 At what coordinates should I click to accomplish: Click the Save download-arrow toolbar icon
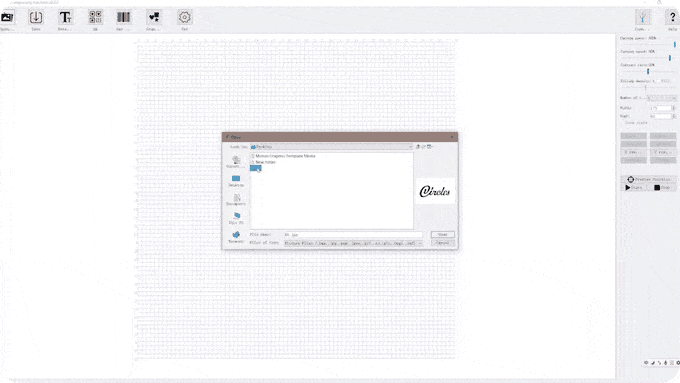tap(36, 17)
